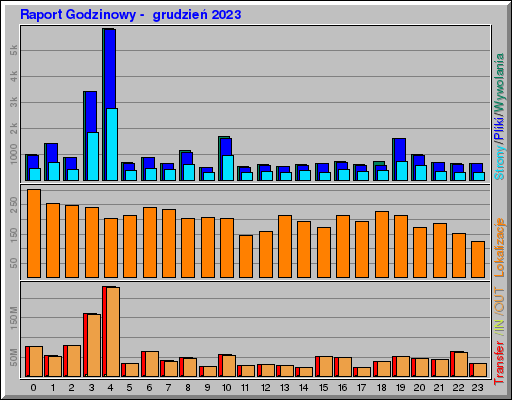Click the 'OUT' legend label
Viewport: 512px width, 400px height.
[x=499, y=300]
